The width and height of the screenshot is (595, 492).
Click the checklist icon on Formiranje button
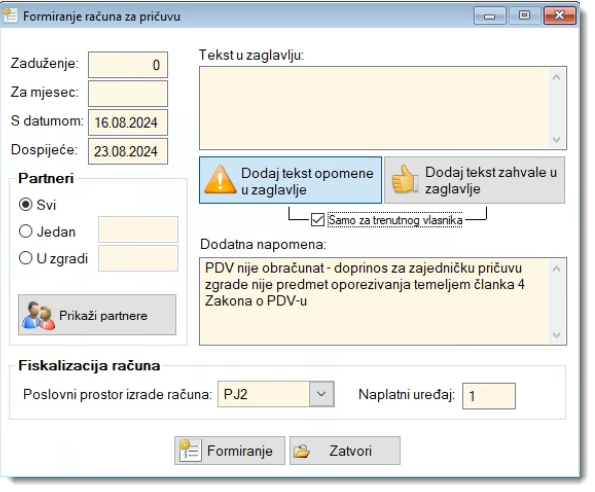pyautogui.click(x=190, y=450)
